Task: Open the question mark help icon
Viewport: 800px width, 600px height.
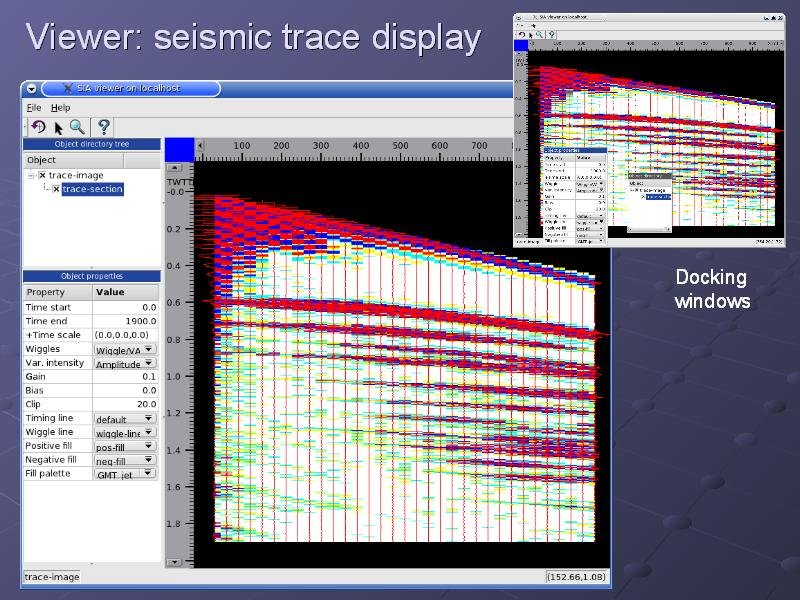Action: (102, 127)
